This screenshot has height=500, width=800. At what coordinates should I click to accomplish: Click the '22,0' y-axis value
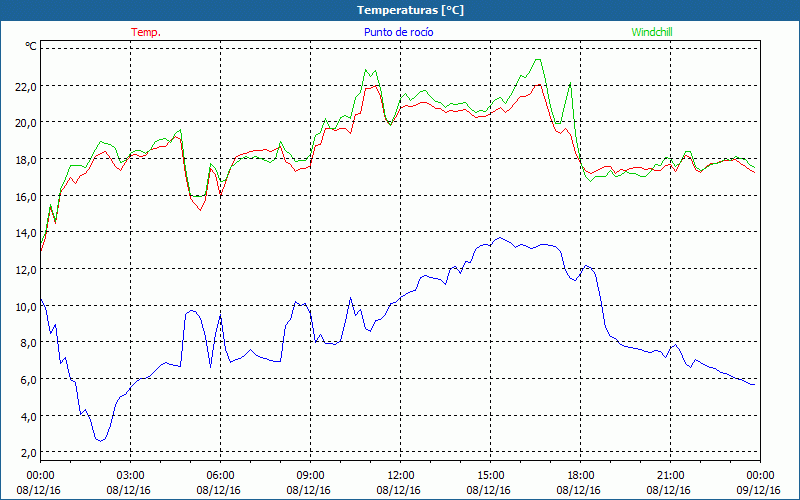[26, 87]
